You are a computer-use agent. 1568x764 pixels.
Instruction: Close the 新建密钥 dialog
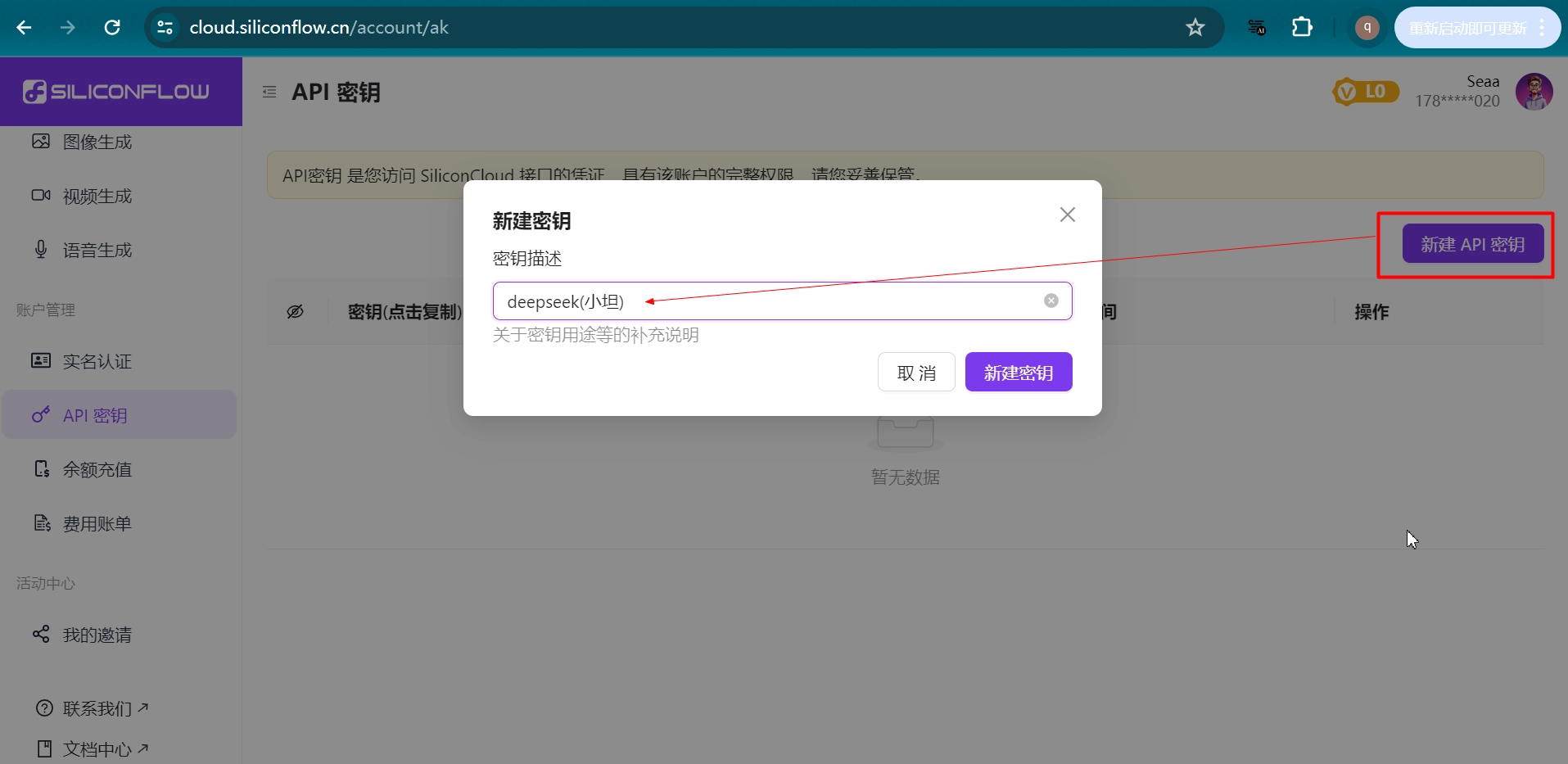[x=1068, y=215]
